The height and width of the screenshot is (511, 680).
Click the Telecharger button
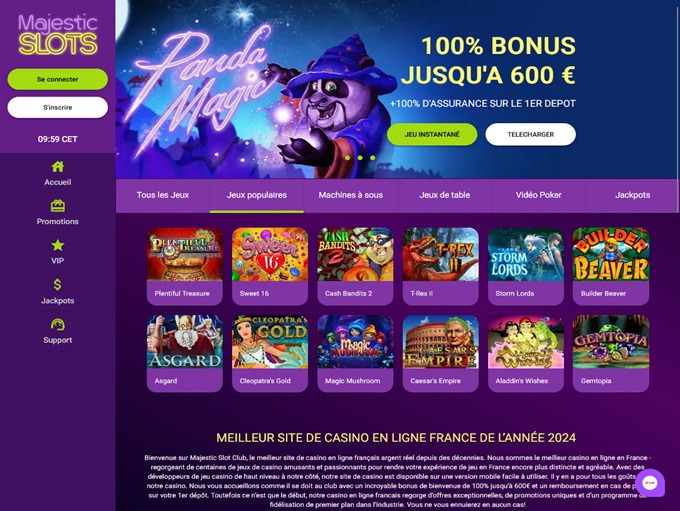(x=530, y=134)
